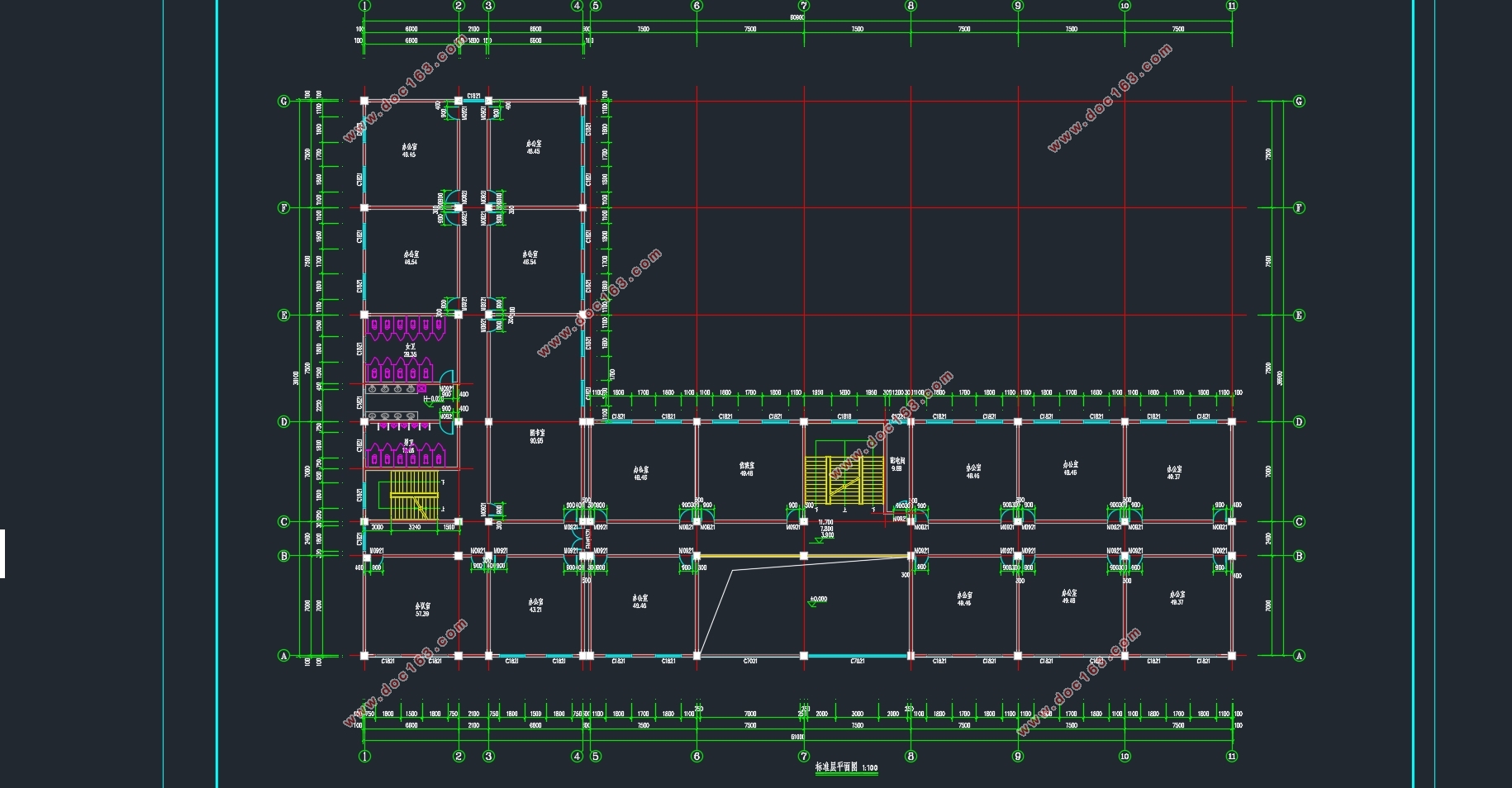1512x788 pixels.
Task: Pick axis bubble D on the right side
Action: [1299, 422]
